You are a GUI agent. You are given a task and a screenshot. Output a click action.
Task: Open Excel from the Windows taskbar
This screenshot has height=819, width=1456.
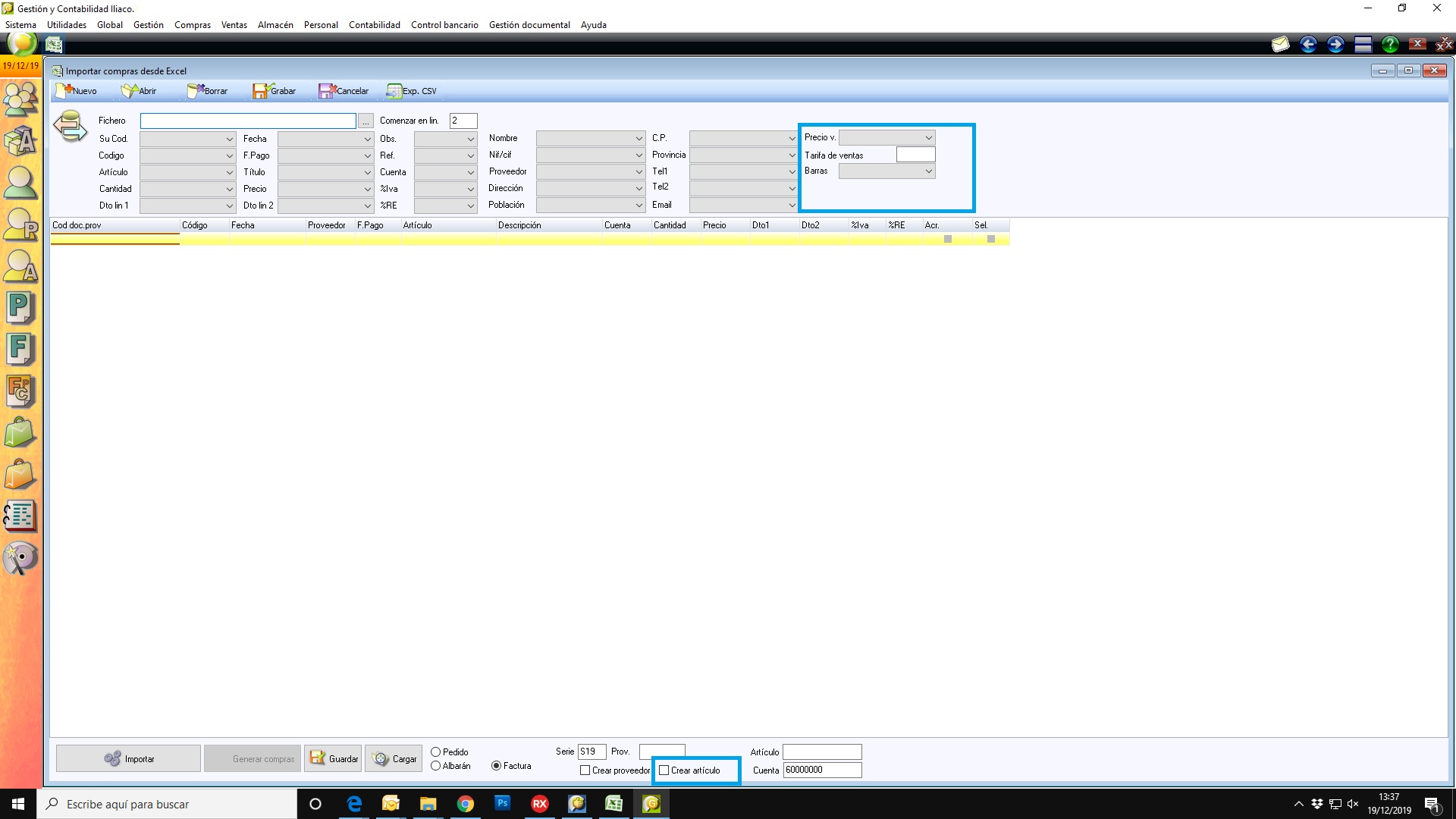(613, 804)
